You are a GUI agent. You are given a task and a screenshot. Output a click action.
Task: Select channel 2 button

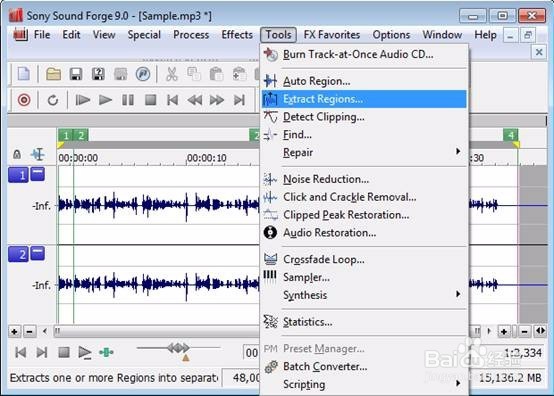(19, 254)
